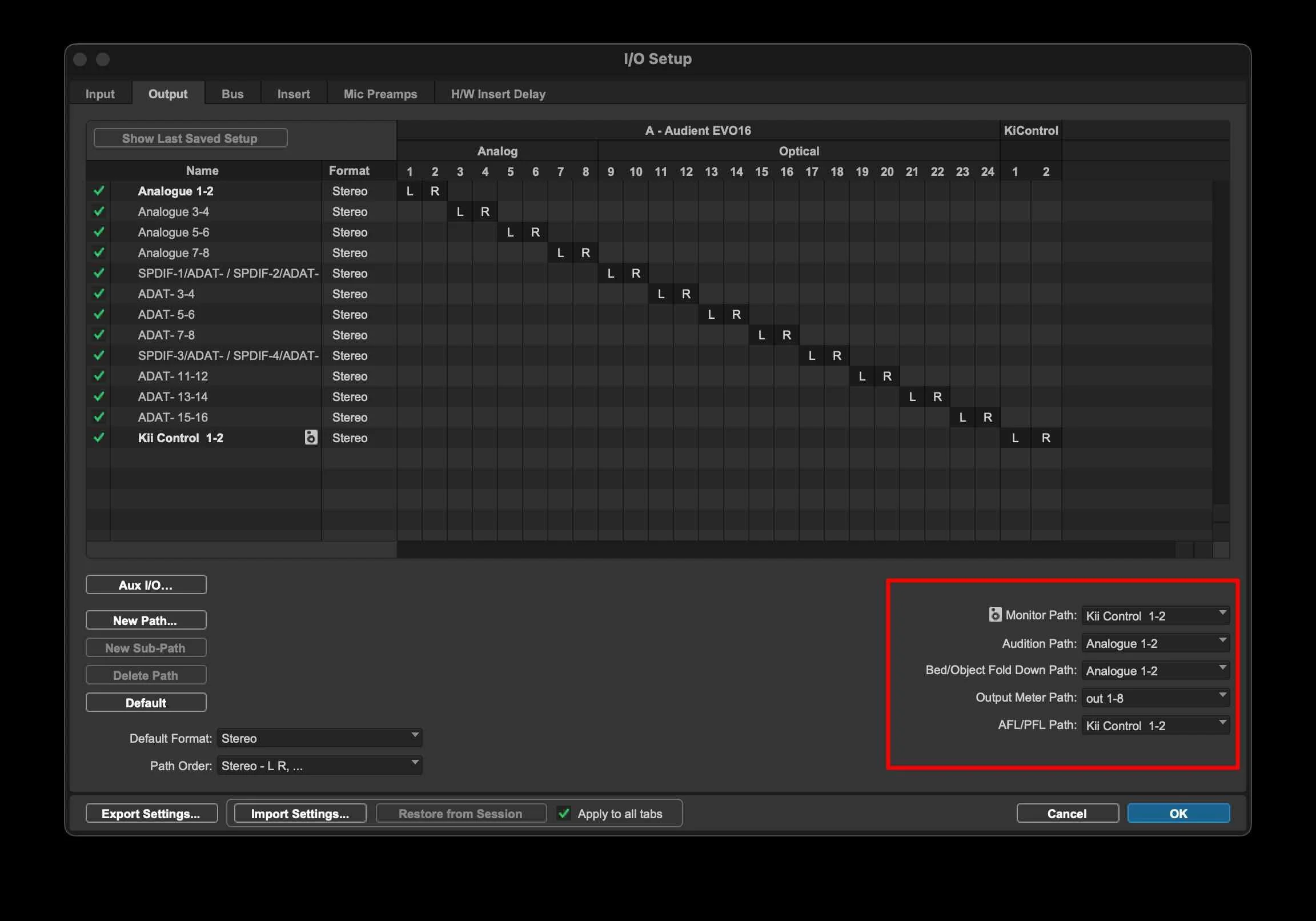Toggle the checkmark on the ADAT- 15-16 path
1316x921 pixels.
pyautogui.click(x=99, y=417)
